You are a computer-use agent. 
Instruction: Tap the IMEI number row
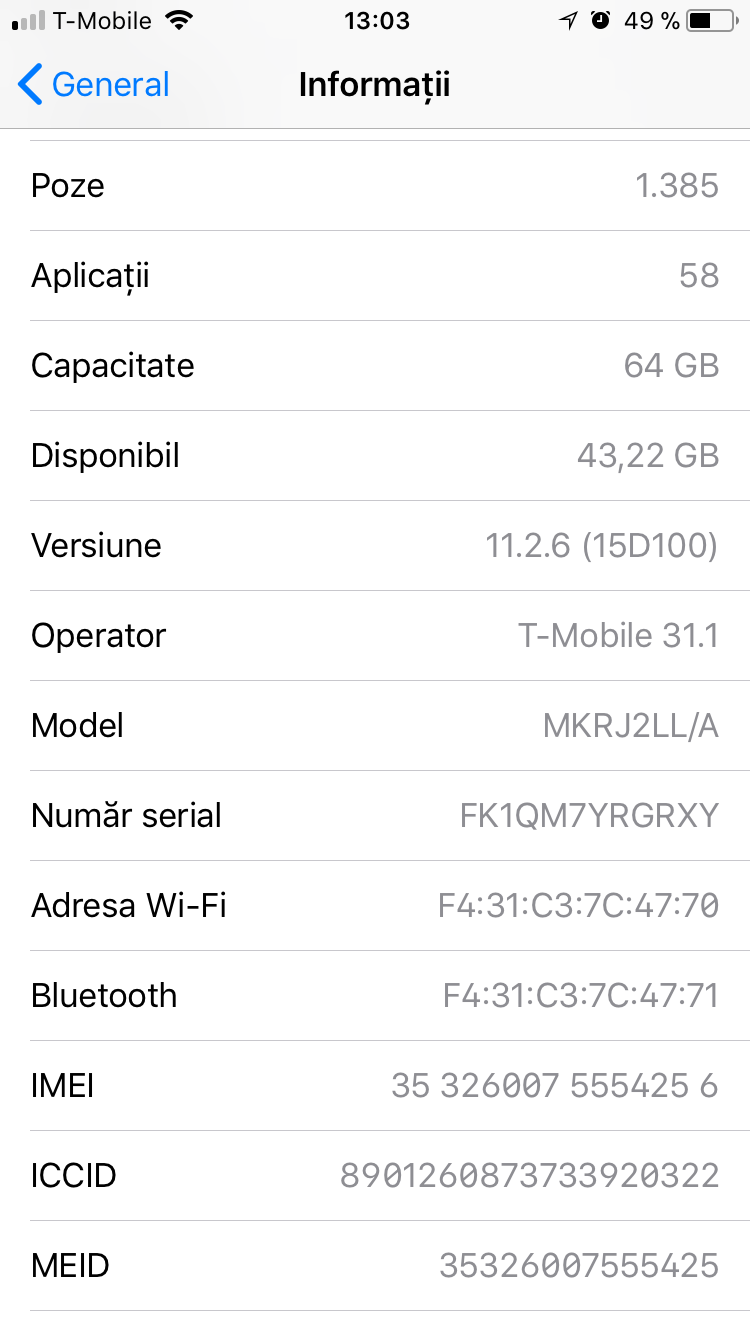(375, 1086)
